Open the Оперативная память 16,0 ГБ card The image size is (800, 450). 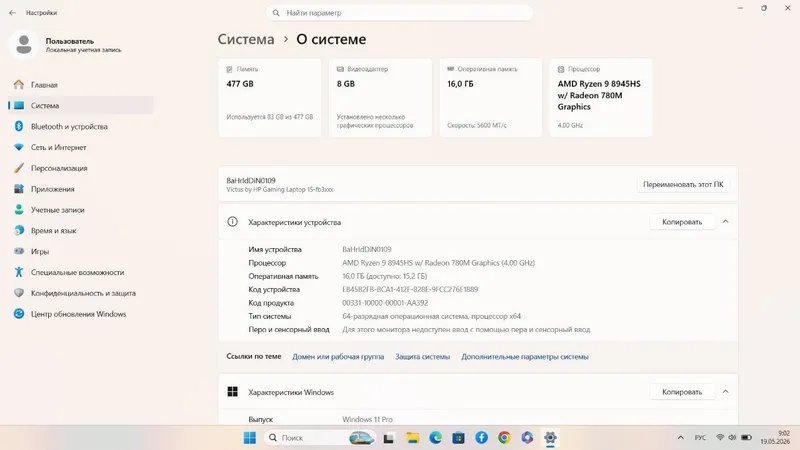[x=491, y=97]
